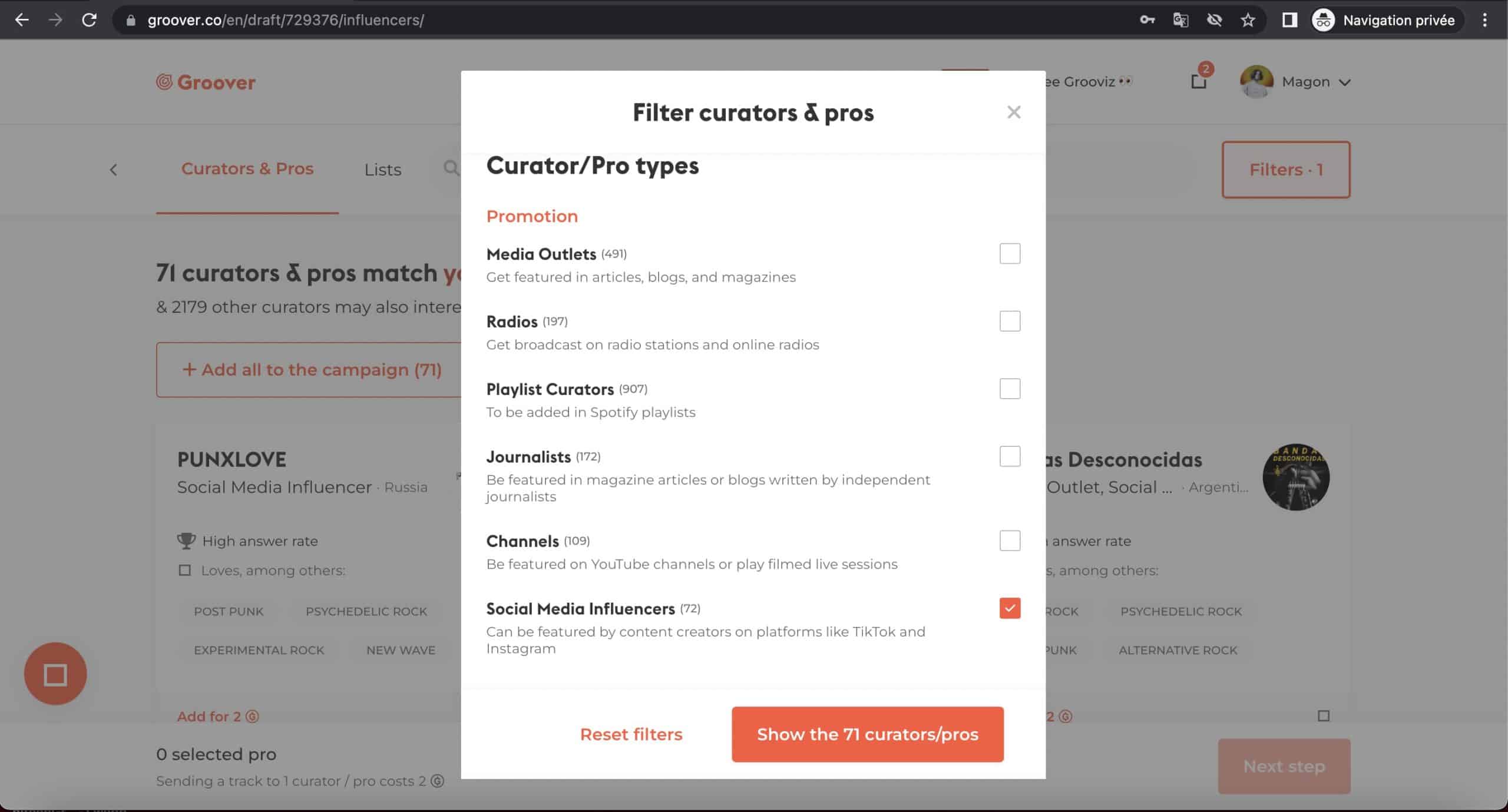Click Add for 2 on PUNXLOVE card

click(x=218, y=716)
